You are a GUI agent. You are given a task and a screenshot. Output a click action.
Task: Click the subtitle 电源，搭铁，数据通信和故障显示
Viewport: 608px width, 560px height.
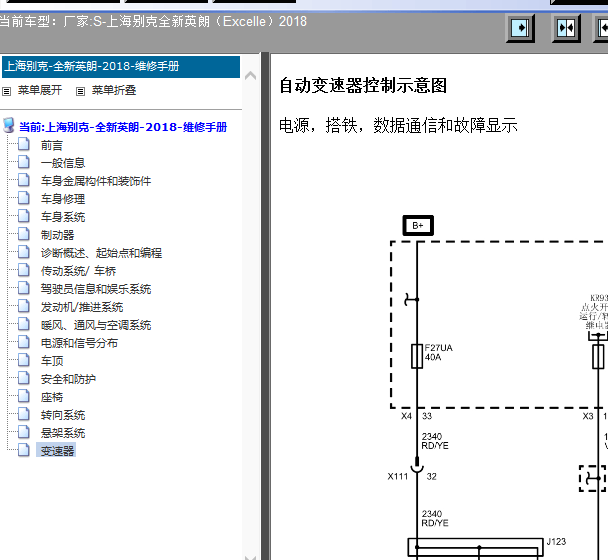pos(398,126)
